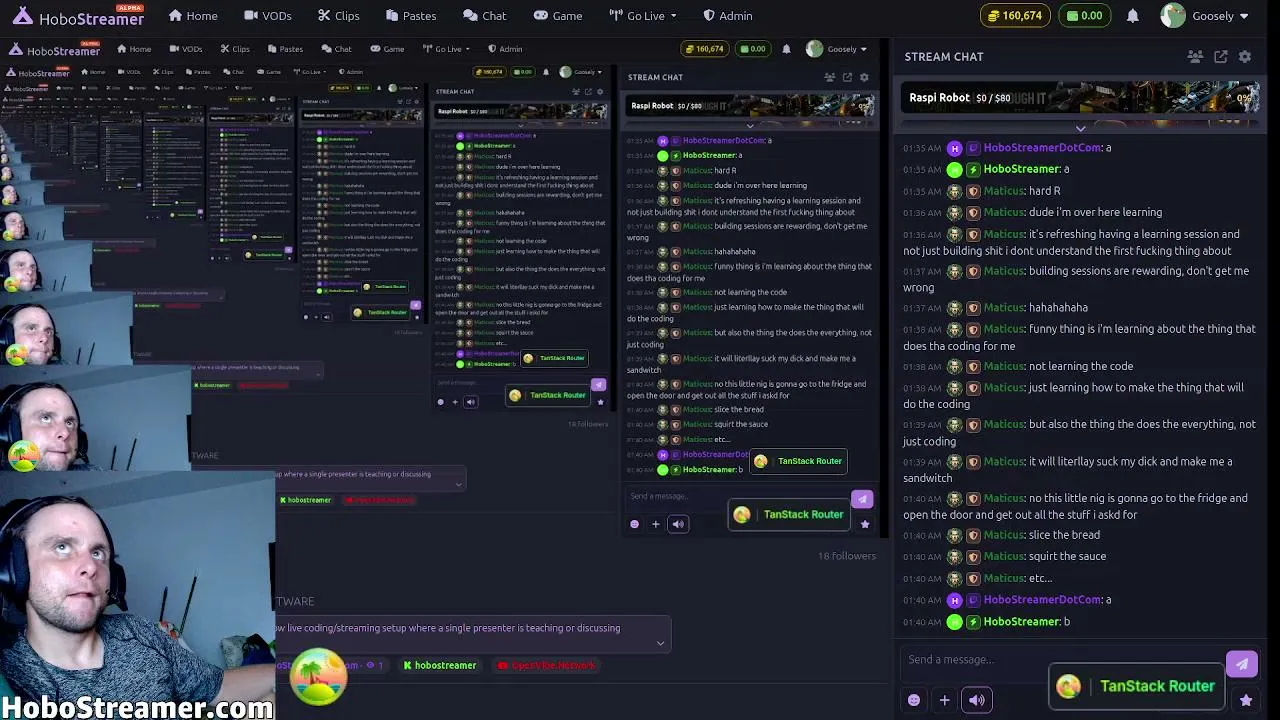Send the chat message with the paper-plane button
Viewport: 1280px width, 720px height.
point(1241,664)
